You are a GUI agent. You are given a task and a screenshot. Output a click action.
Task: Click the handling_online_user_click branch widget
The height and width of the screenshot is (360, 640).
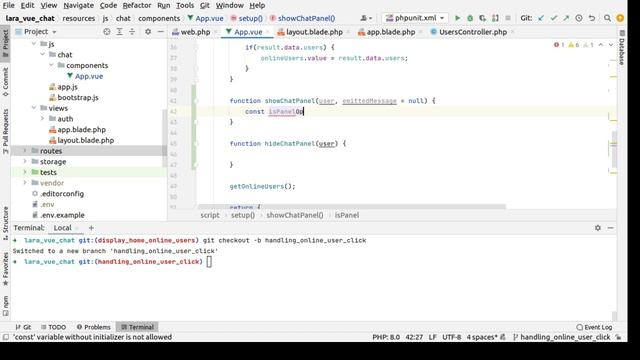[562, 337]
